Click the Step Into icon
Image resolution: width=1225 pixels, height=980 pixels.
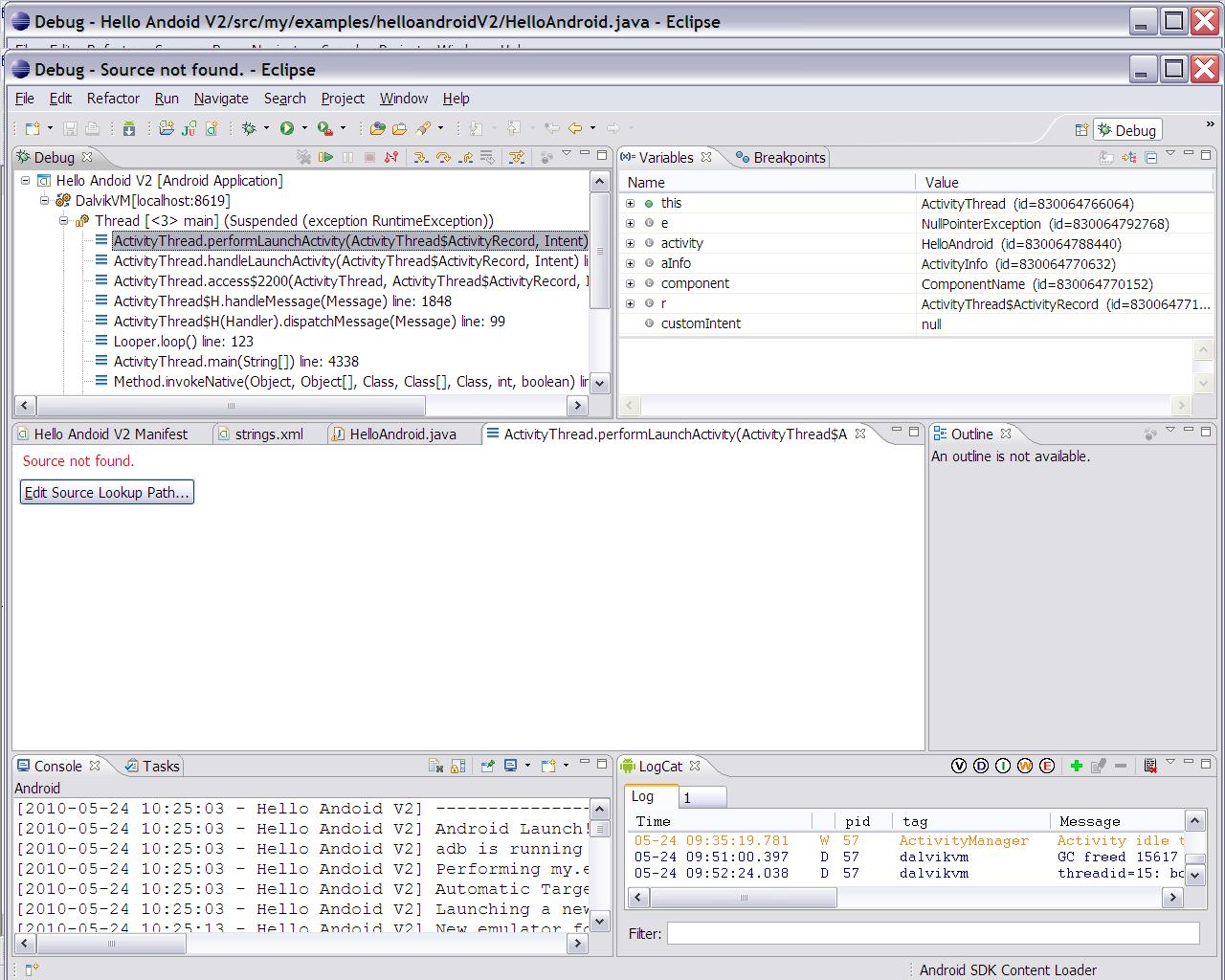tap(420, 157)
